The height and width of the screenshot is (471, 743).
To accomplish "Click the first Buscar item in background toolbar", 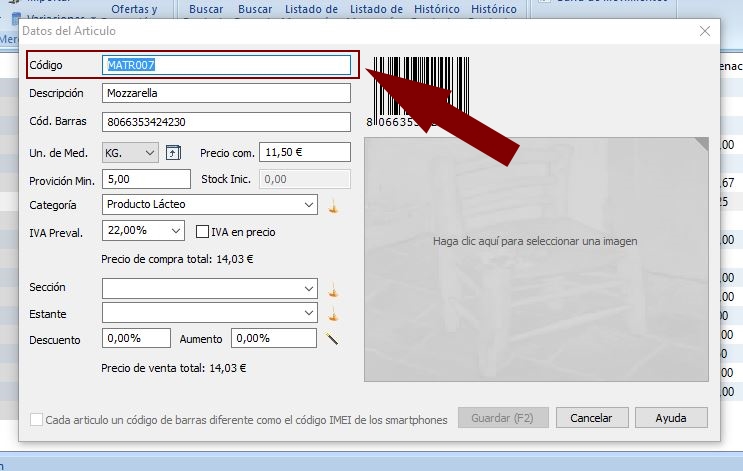I will click(206, 9).
